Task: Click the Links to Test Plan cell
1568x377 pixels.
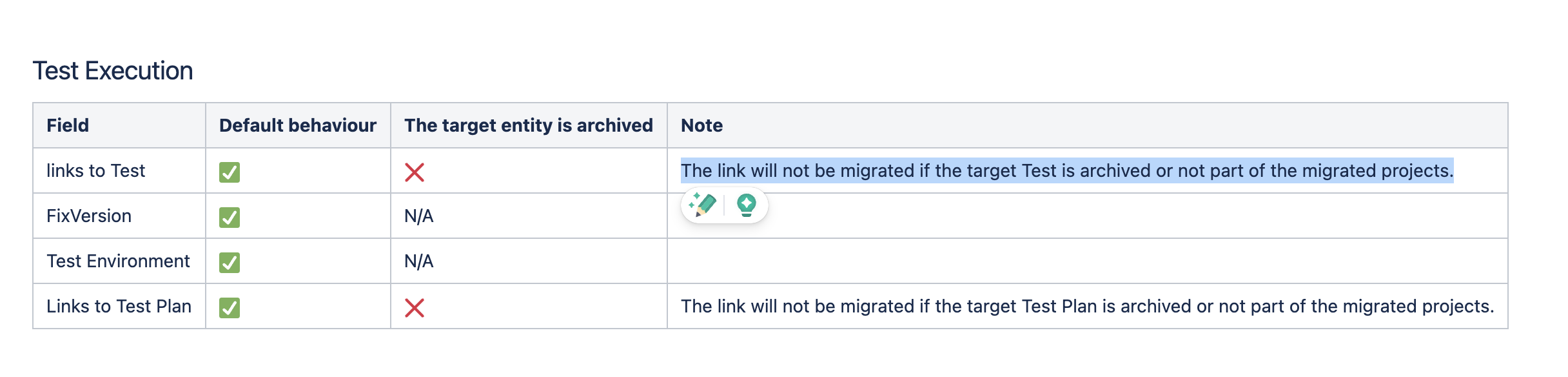Action: coord(119,306)
